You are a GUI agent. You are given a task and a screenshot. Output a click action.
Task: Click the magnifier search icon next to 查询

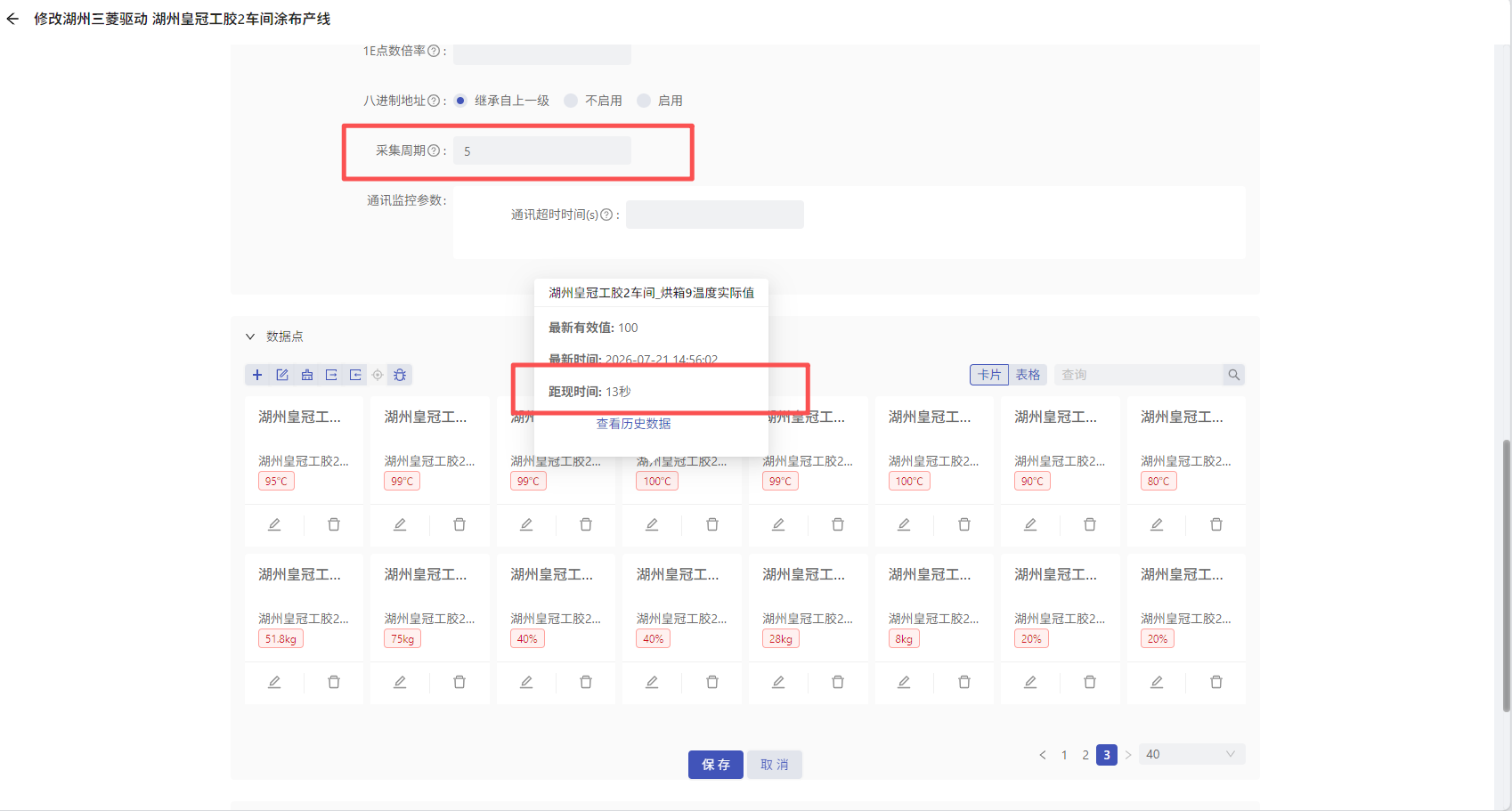click(x=1233, y=375)
